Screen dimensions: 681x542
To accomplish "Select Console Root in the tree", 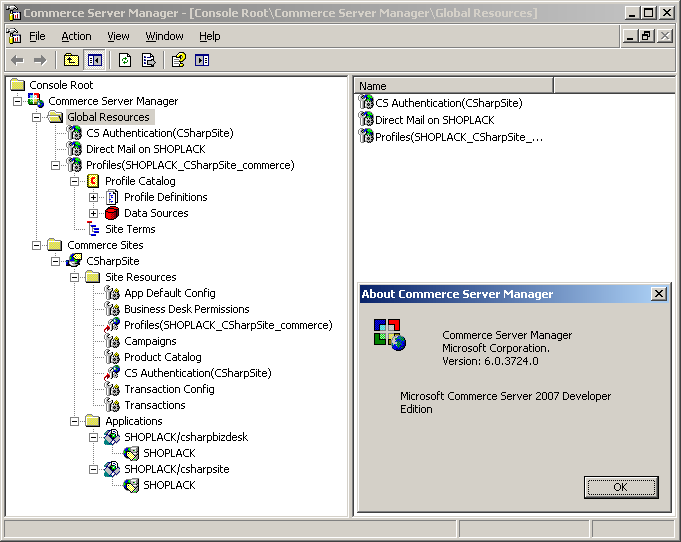I will pos(61,85).
